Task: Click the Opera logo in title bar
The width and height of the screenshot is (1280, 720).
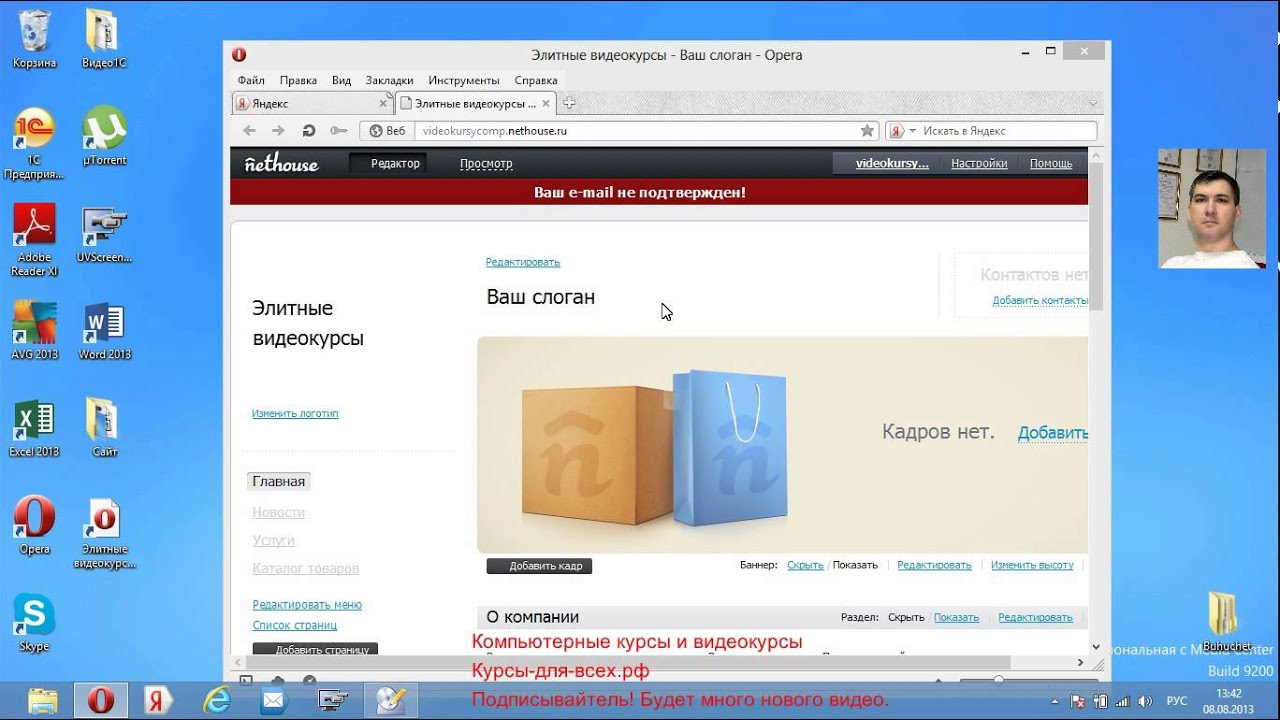Action: [x=239, y=55]
